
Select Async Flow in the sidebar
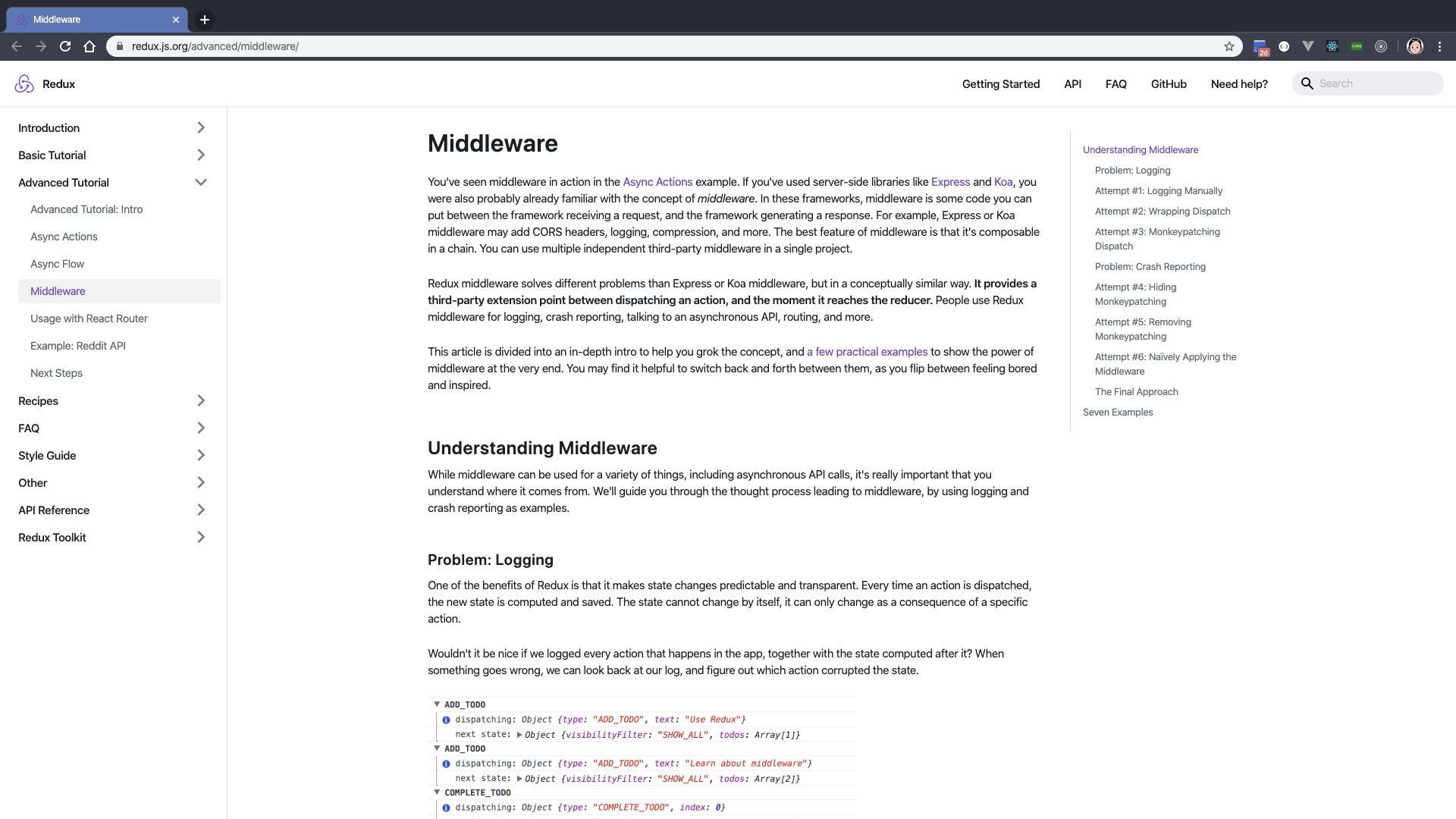58,264
